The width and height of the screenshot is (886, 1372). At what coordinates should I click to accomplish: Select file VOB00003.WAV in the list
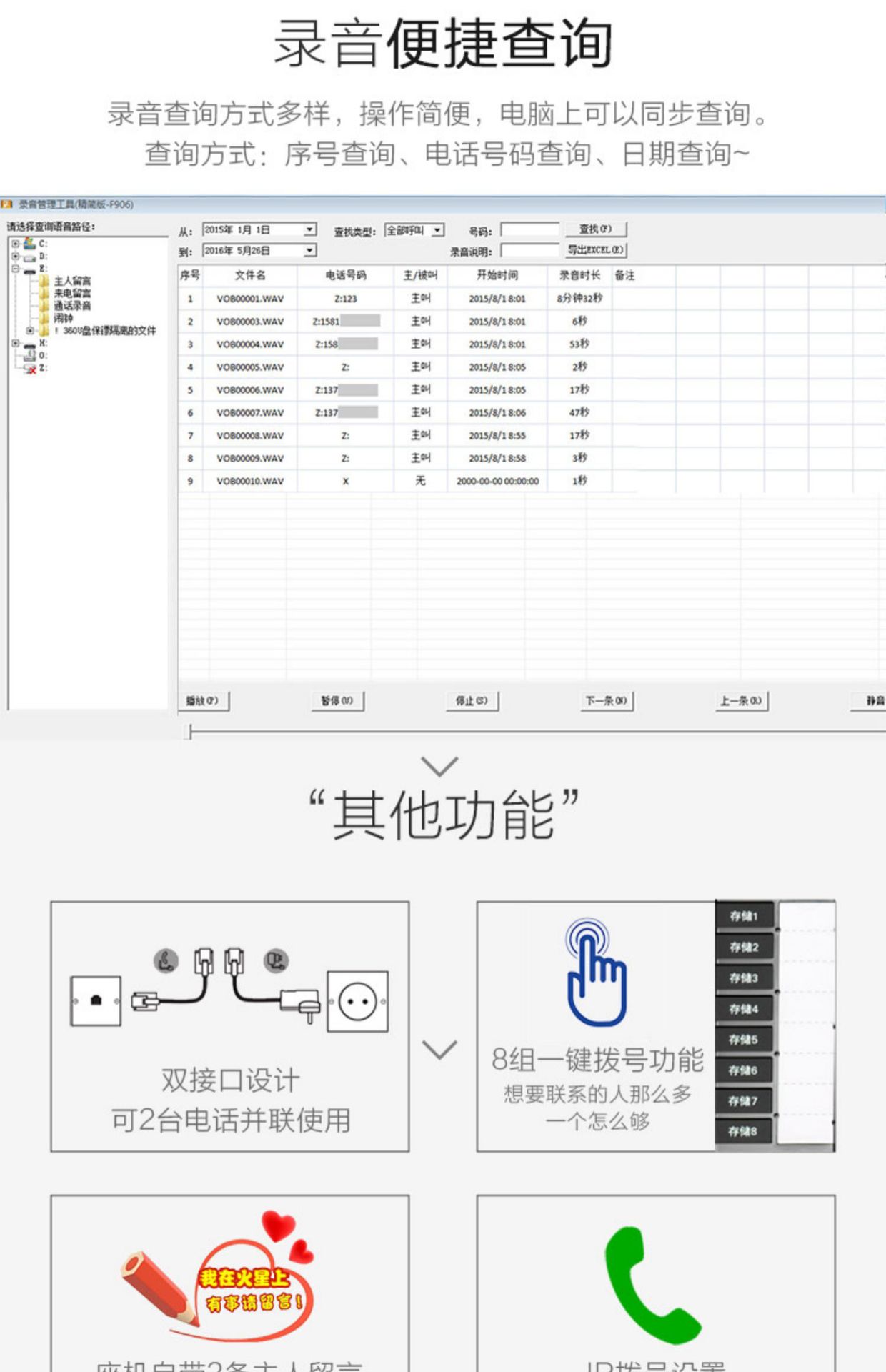point(250,322)
